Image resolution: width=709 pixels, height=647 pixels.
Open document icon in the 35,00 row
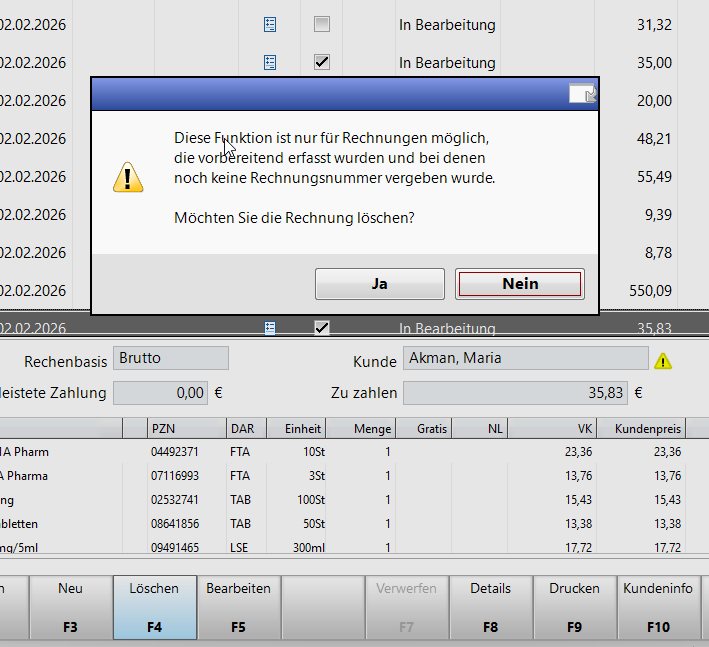(269, 62)
